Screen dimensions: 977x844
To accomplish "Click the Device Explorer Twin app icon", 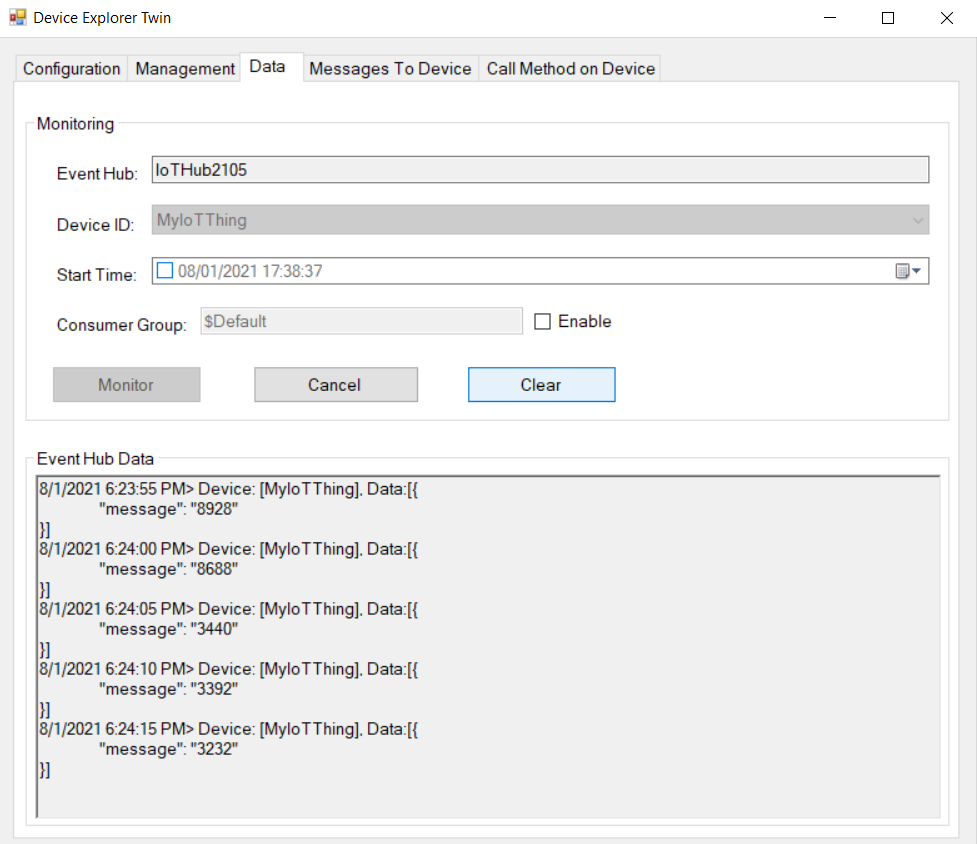I will 17,18.
